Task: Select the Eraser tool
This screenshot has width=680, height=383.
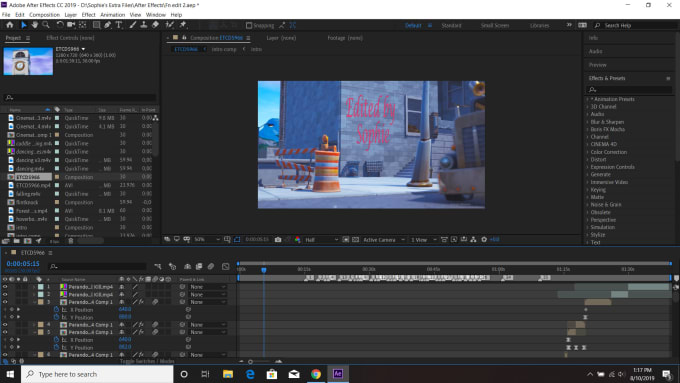Action: click(x=155, y=25)
